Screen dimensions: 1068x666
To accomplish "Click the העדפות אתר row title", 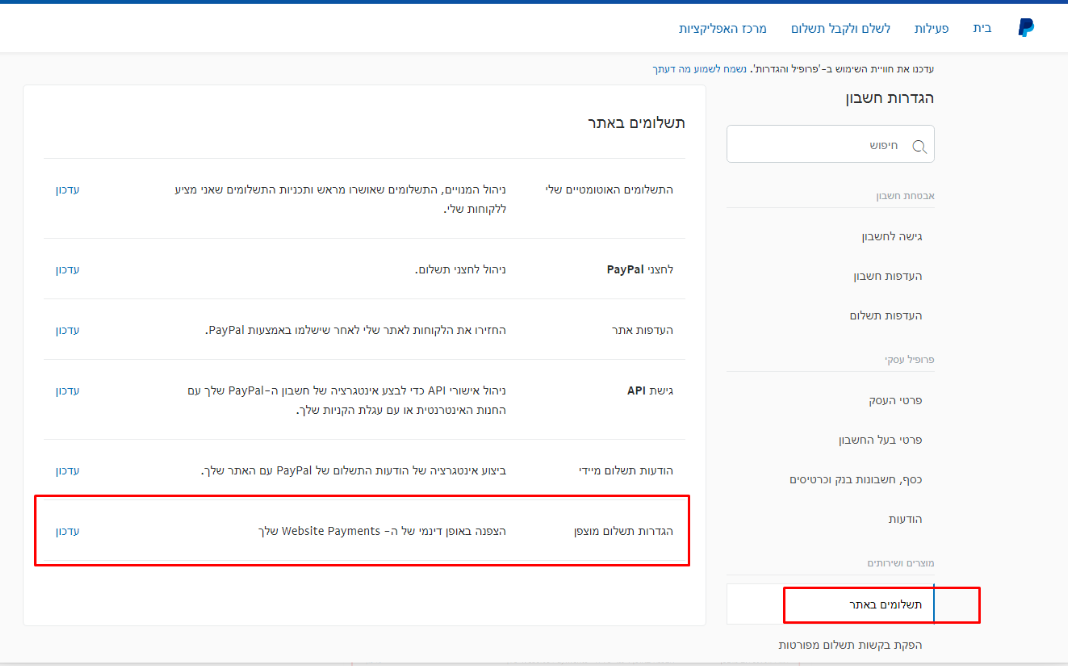I will pyautogui.click(x=642, y=330).
